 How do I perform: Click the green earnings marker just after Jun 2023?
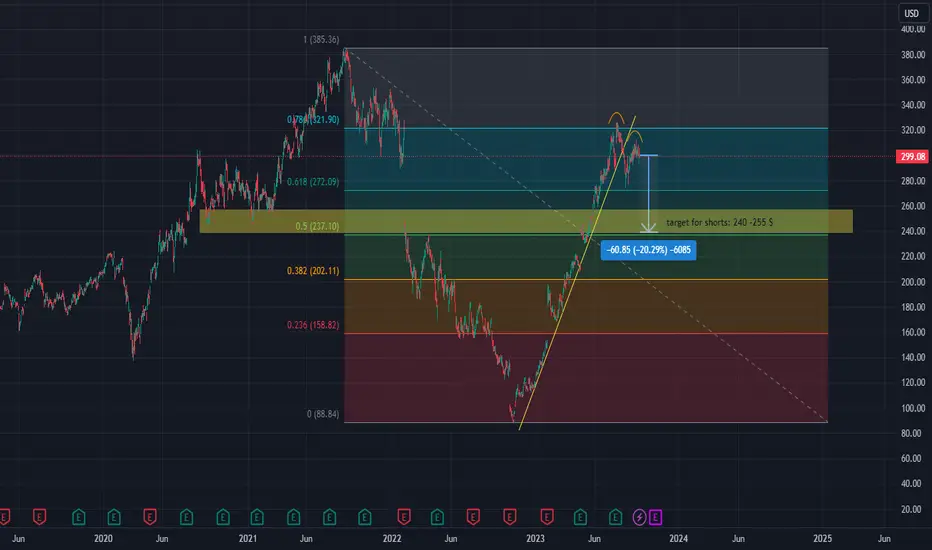tap(615, 517)
